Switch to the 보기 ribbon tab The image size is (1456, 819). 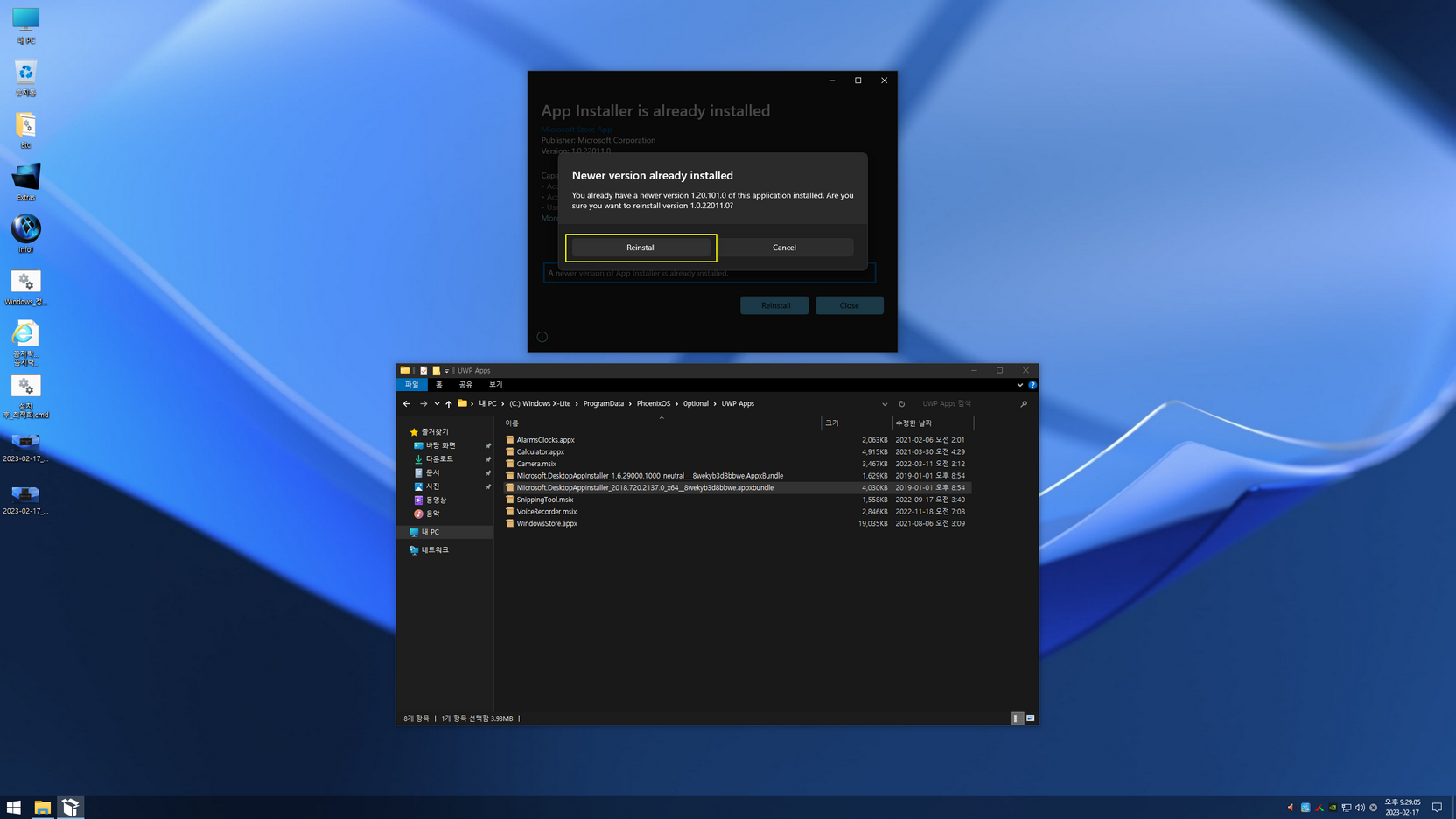click(495, 385)
